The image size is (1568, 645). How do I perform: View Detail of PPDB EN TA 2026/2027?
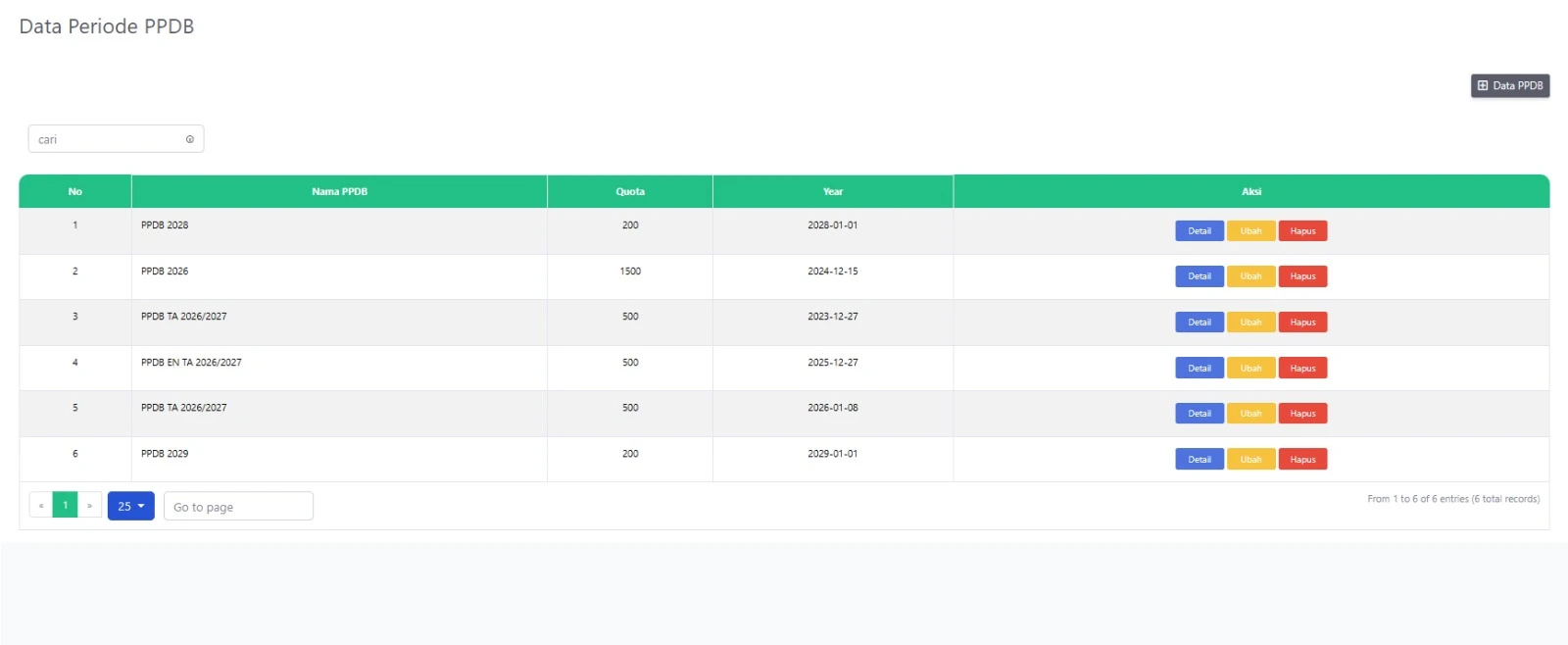(1199, 369)
